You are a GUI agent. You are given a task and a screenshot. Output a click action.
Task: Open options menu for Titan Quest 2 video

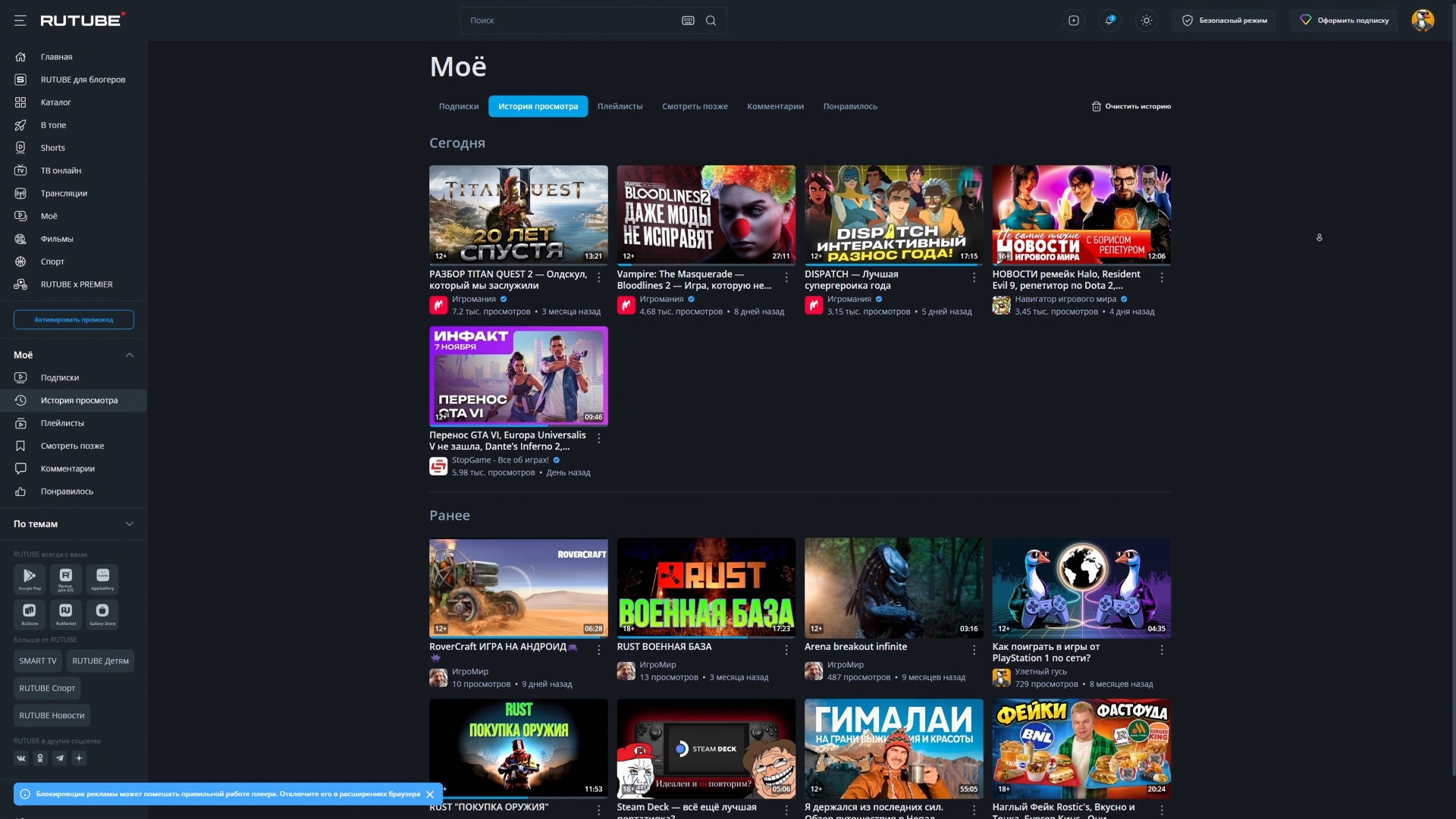599,278
